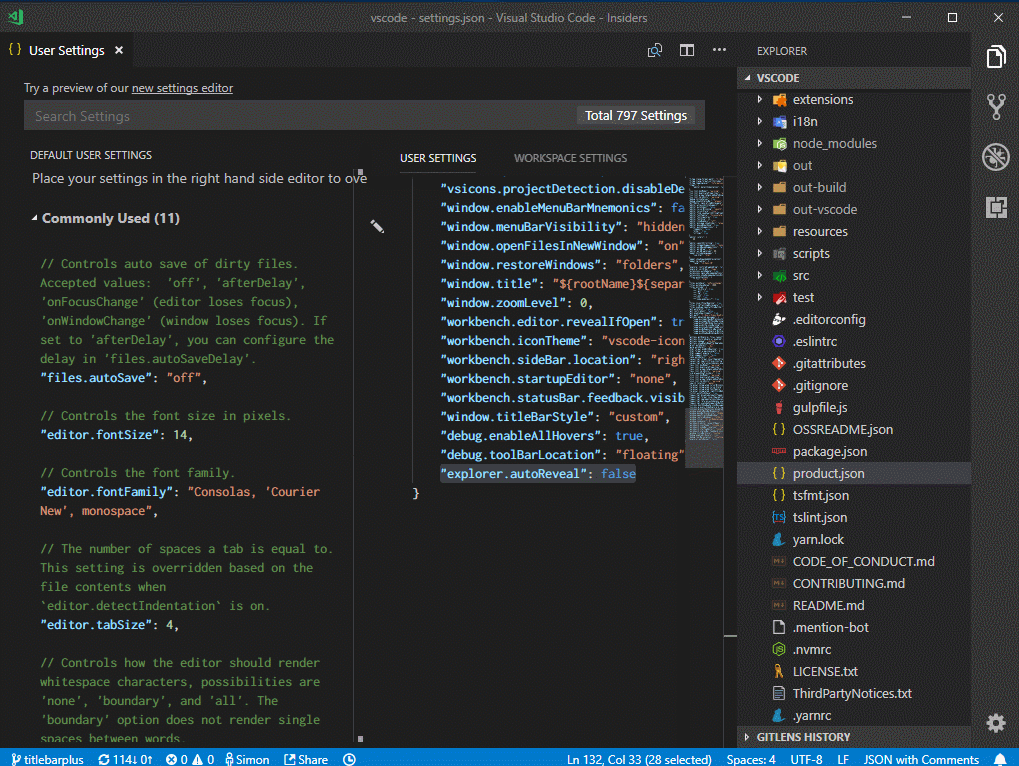Select the User Settings editor tab
Screen dimensions: 1019x766
[x=66, y=50]
